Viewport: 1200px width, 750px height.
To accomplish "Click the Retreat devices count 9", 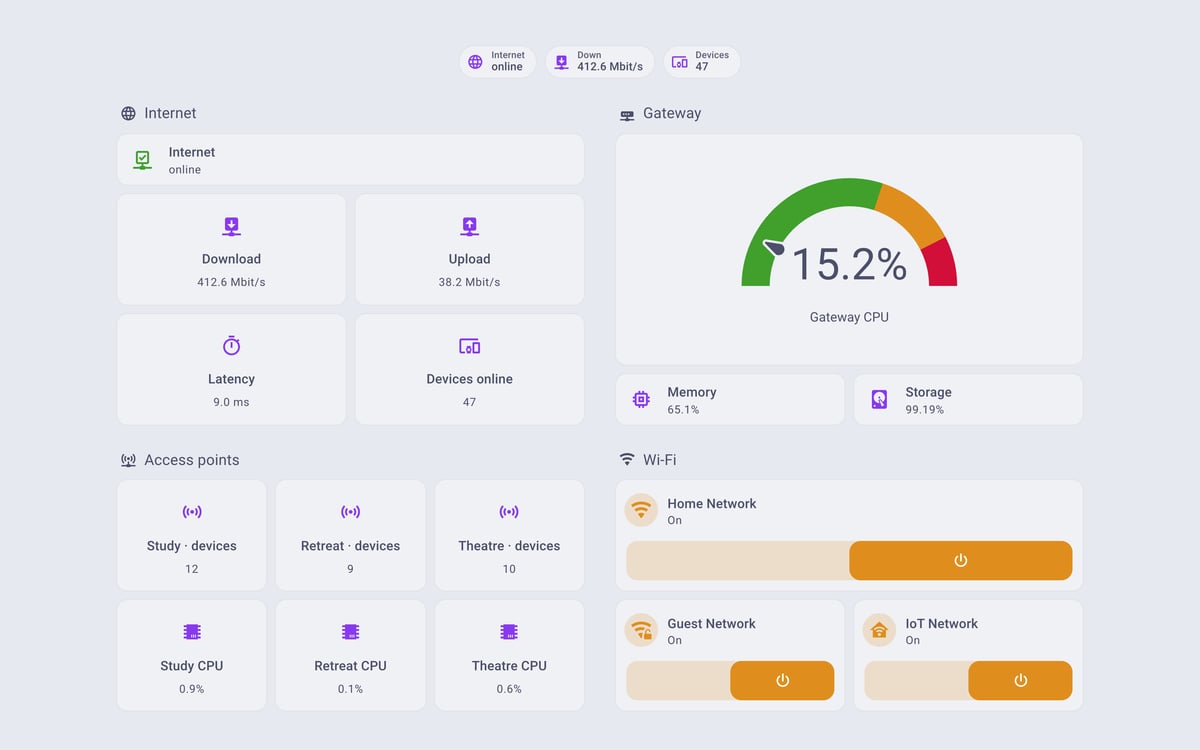I will [350, 569].
